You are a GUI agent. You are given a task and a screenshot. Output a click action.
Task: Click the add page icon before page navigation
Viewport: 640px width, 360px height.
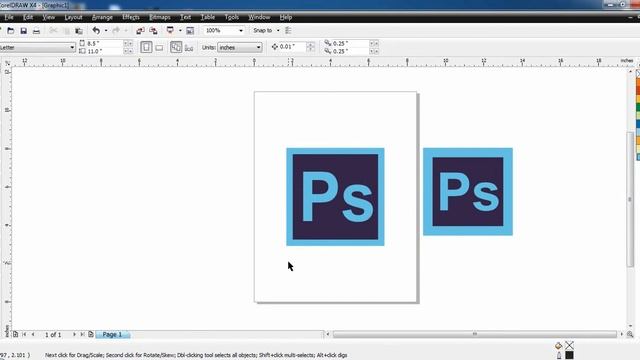[x=16, y=334]
